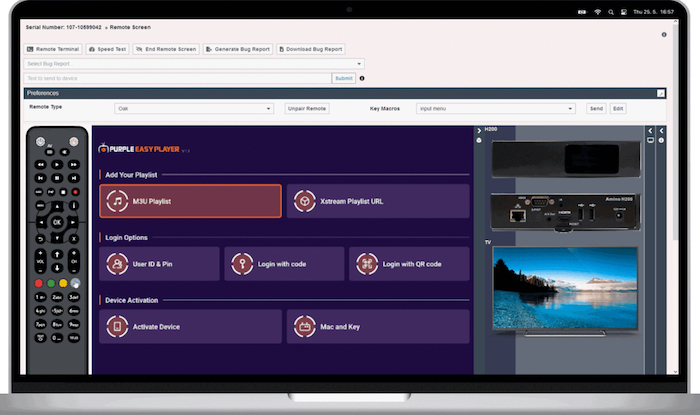Click Download Bug Report
Image resolution: width=700 pixels, height=415 pixels.
(311, 49)
